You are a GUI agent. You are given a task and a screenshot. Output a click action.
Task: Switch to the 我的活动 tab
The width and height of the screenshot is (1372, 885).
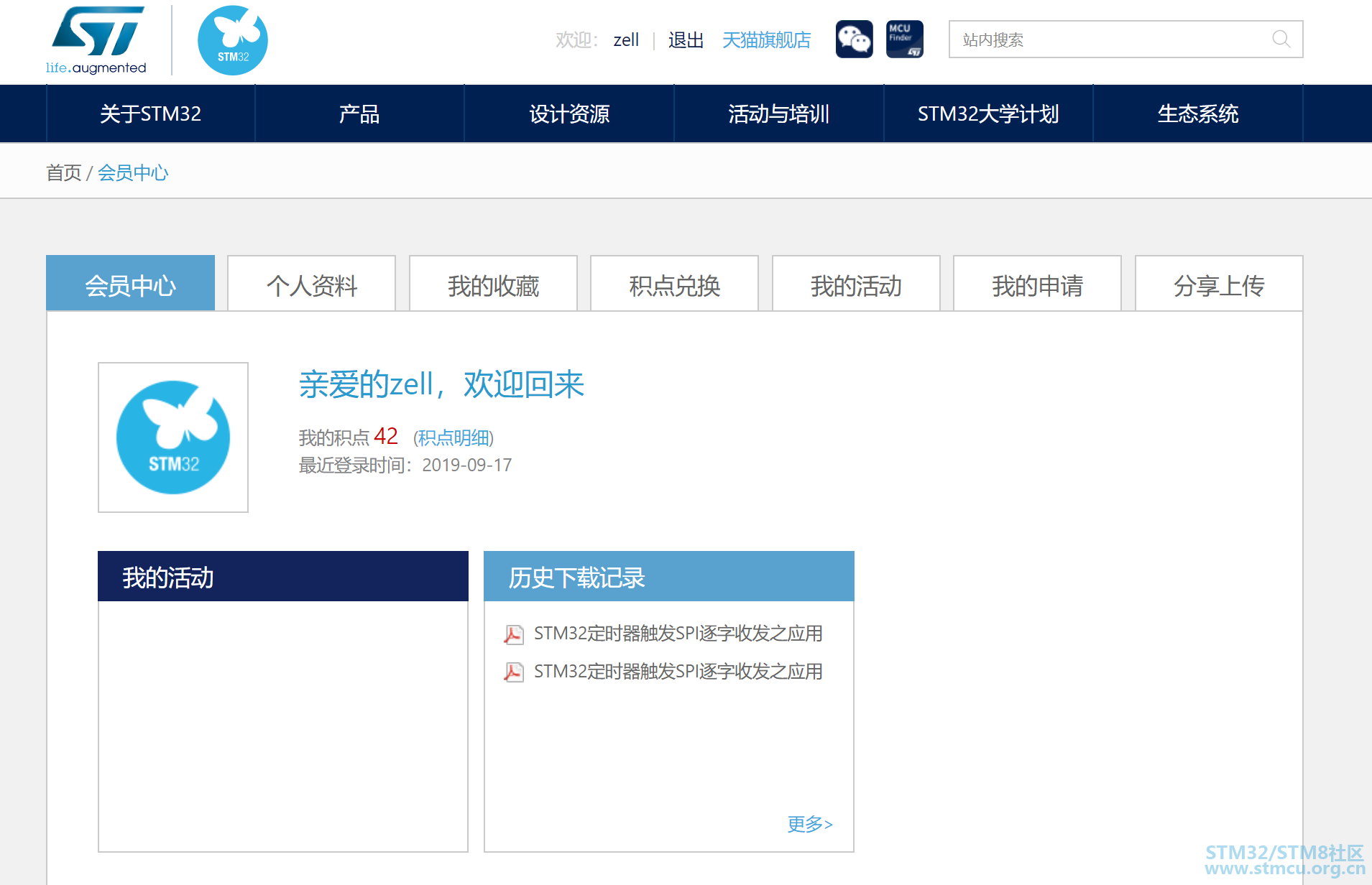pyautogui.click(x=856, y=283)
